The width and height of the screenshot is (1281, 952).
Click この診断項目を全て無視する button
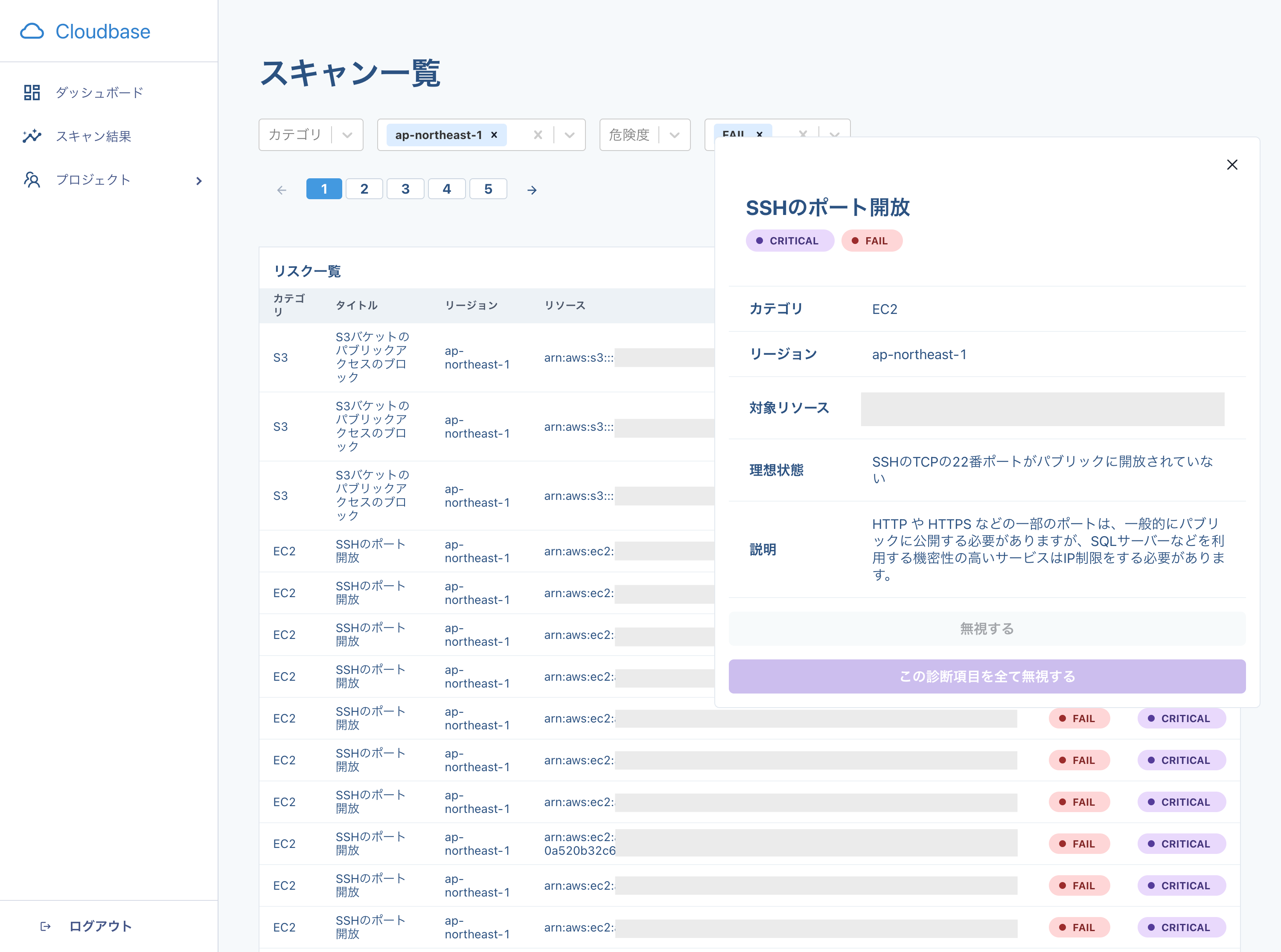(987, 676)
